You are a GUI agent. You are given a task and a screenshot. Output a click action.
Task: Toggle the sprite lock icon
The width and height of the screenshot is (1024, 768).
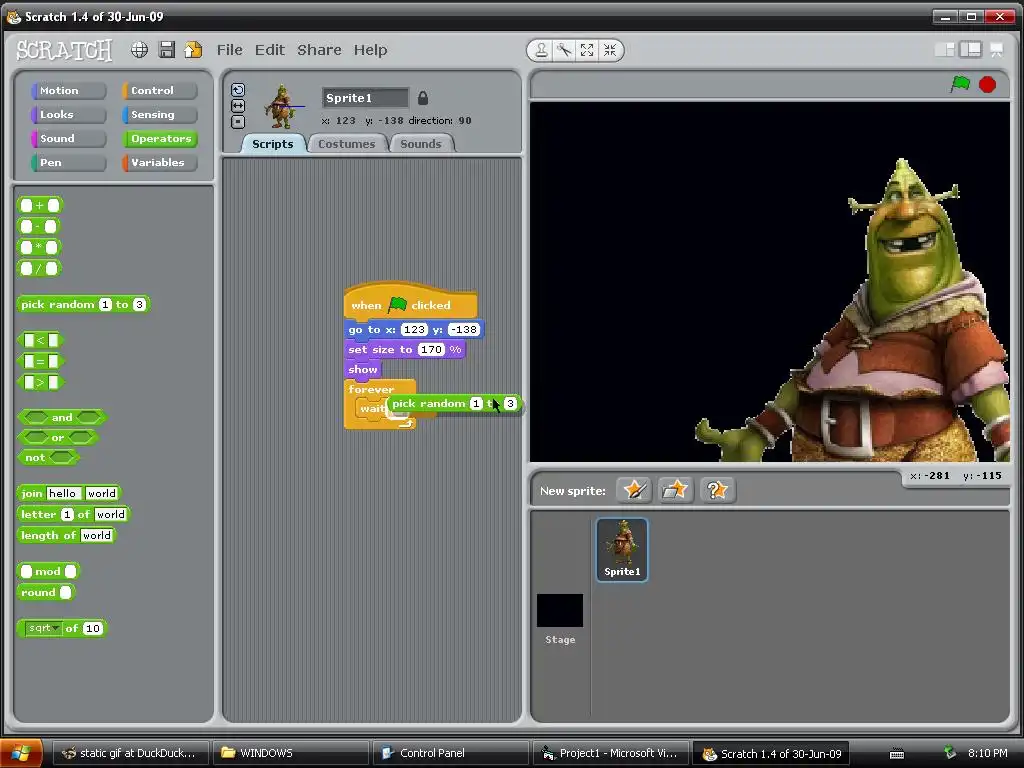(x=423, y=98)
